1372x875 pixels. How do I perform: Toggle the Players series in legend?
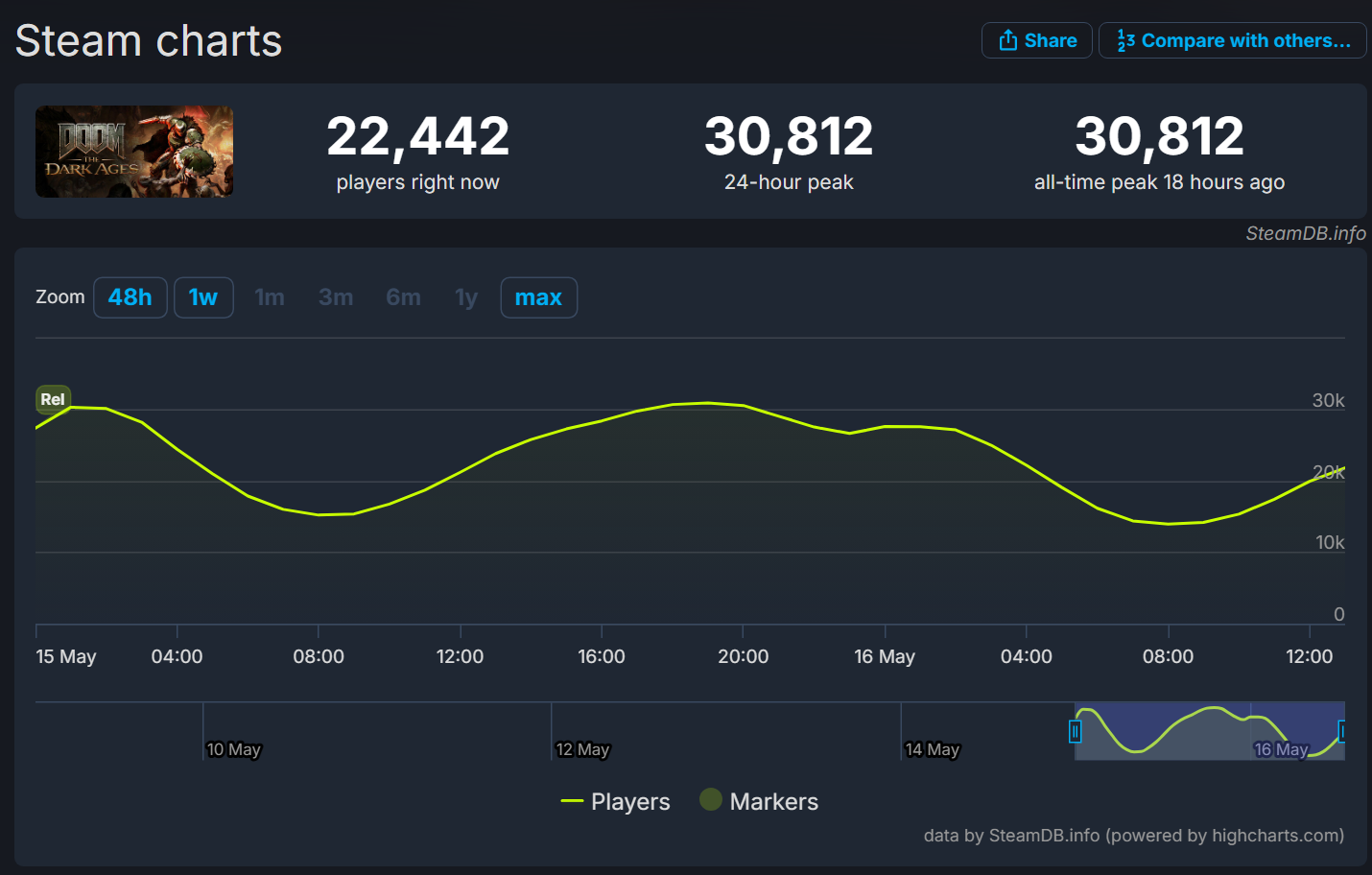pos(615,801)
